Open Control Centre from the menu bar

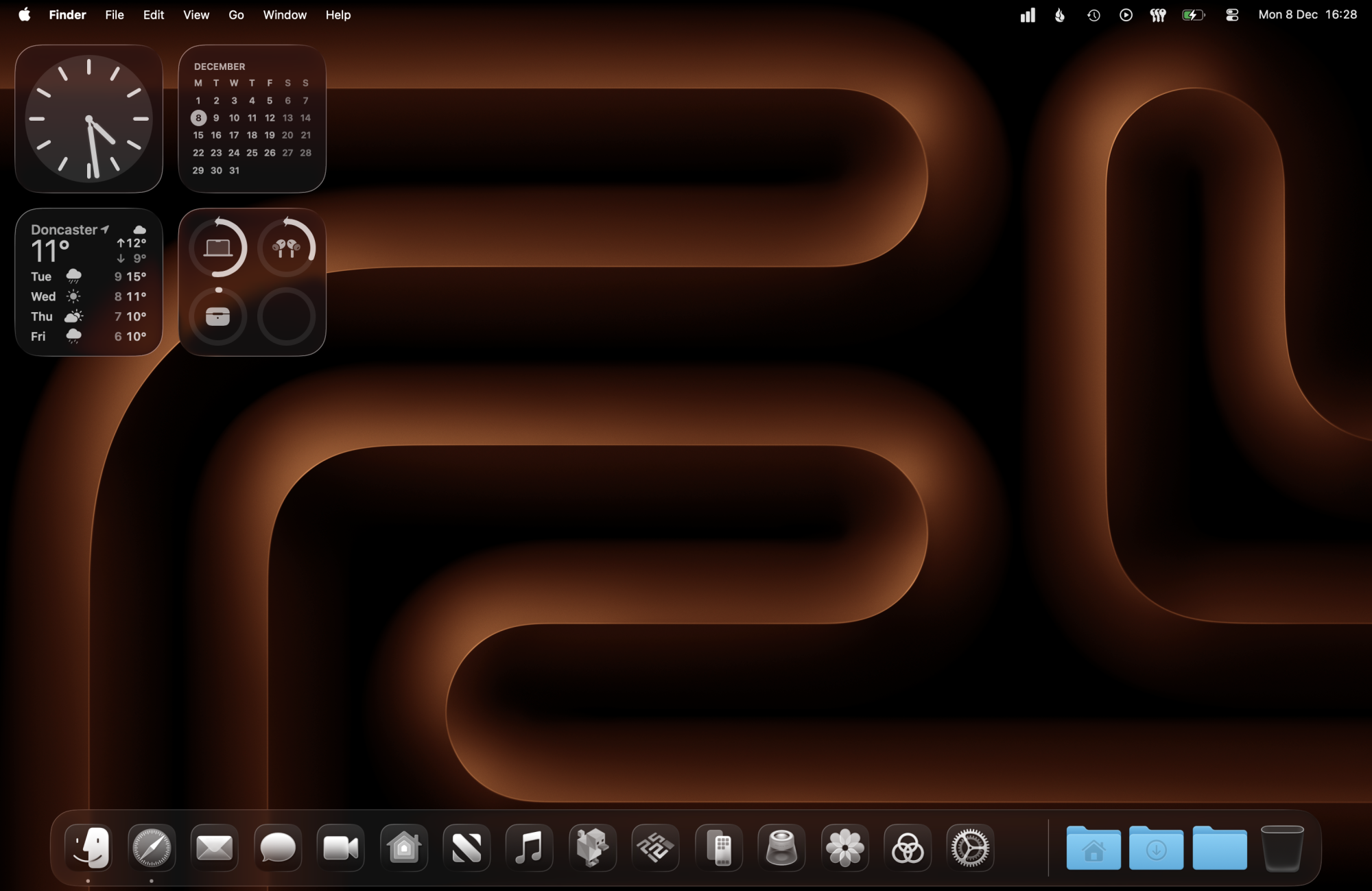1231,14
